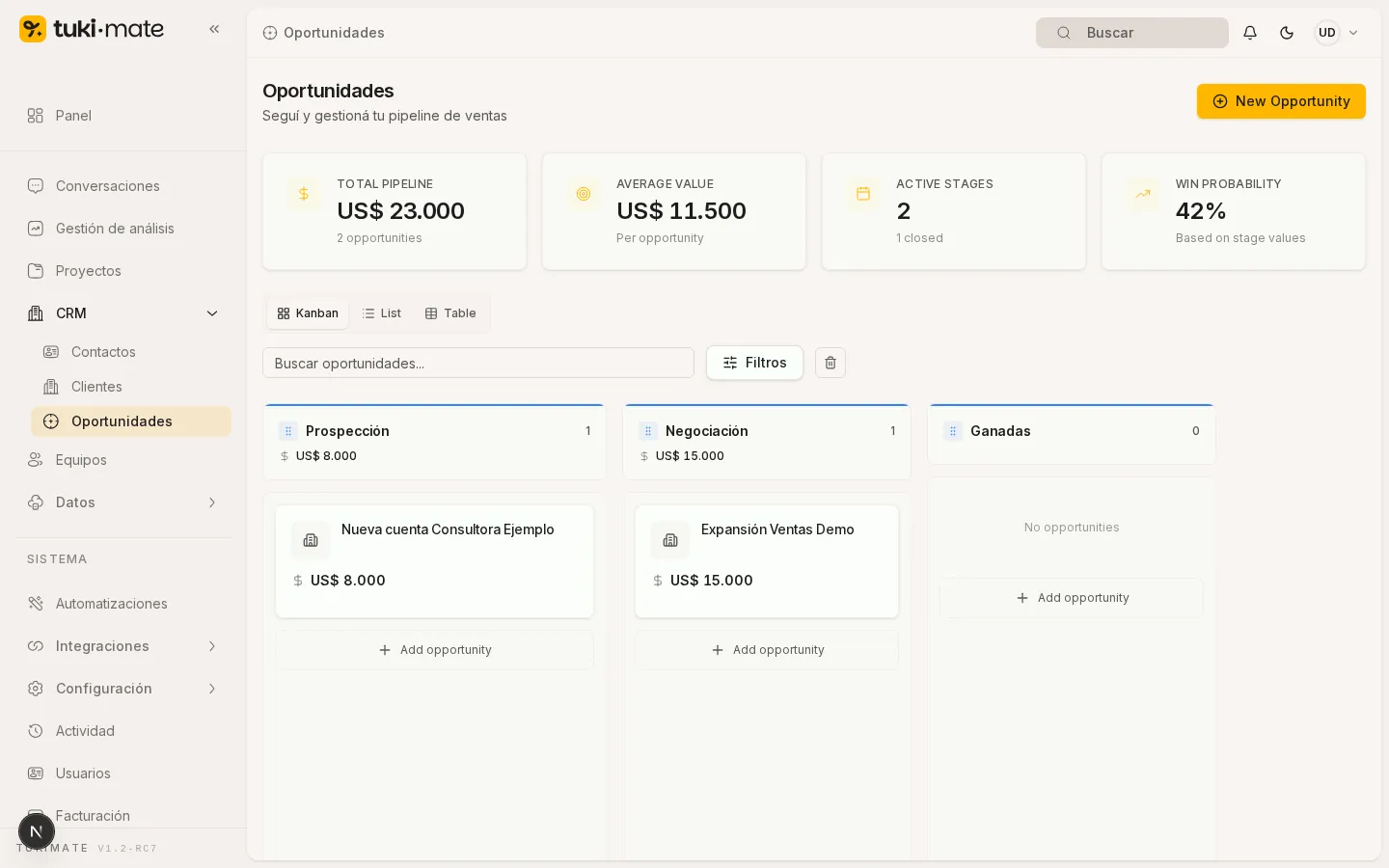This screenshot has height=868, width=1389.
Task: Add opportunity in Ganadas column
Action: (1072, 598)
